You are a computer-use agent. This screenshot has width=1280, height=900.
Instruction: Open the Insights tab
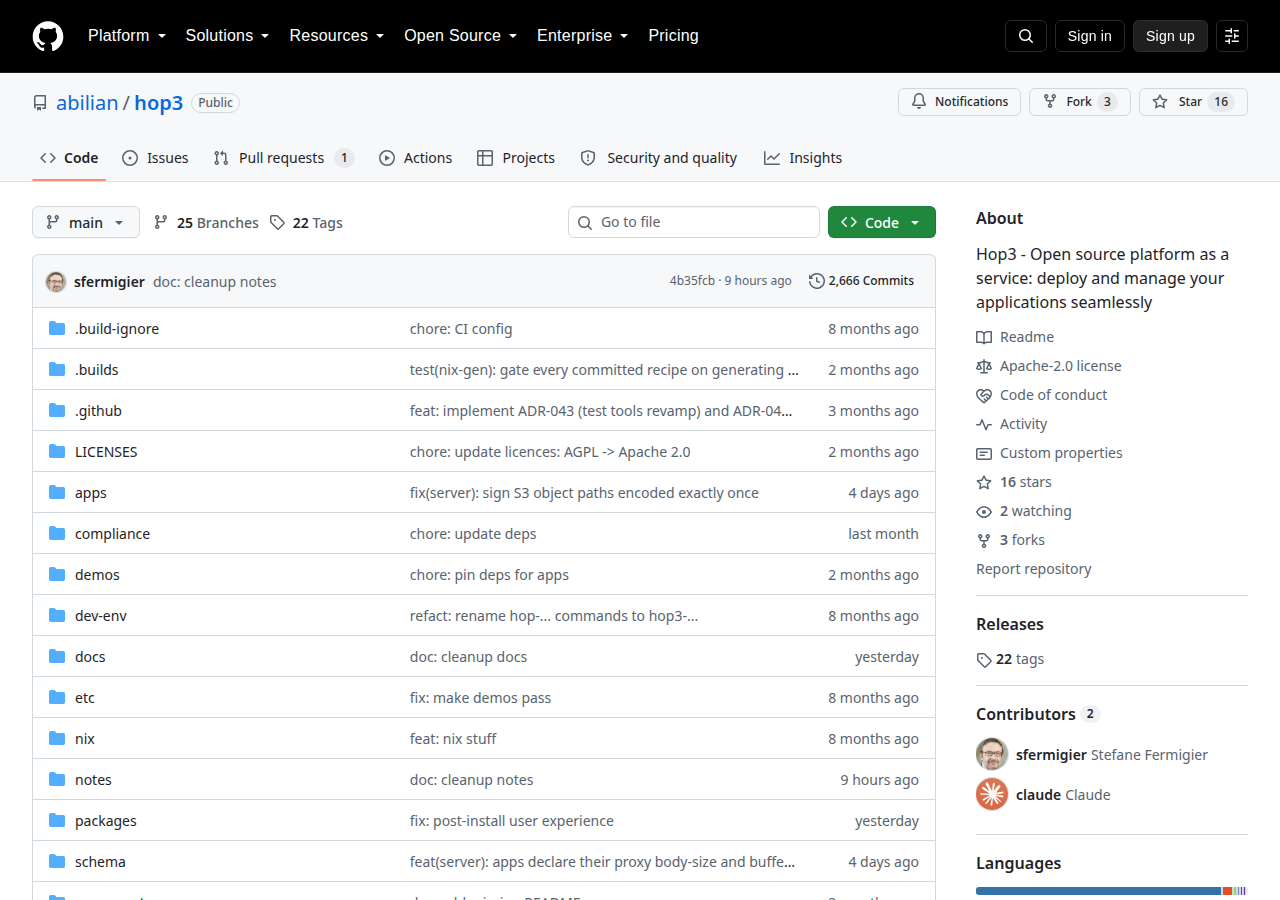click(x=803, y=158)
